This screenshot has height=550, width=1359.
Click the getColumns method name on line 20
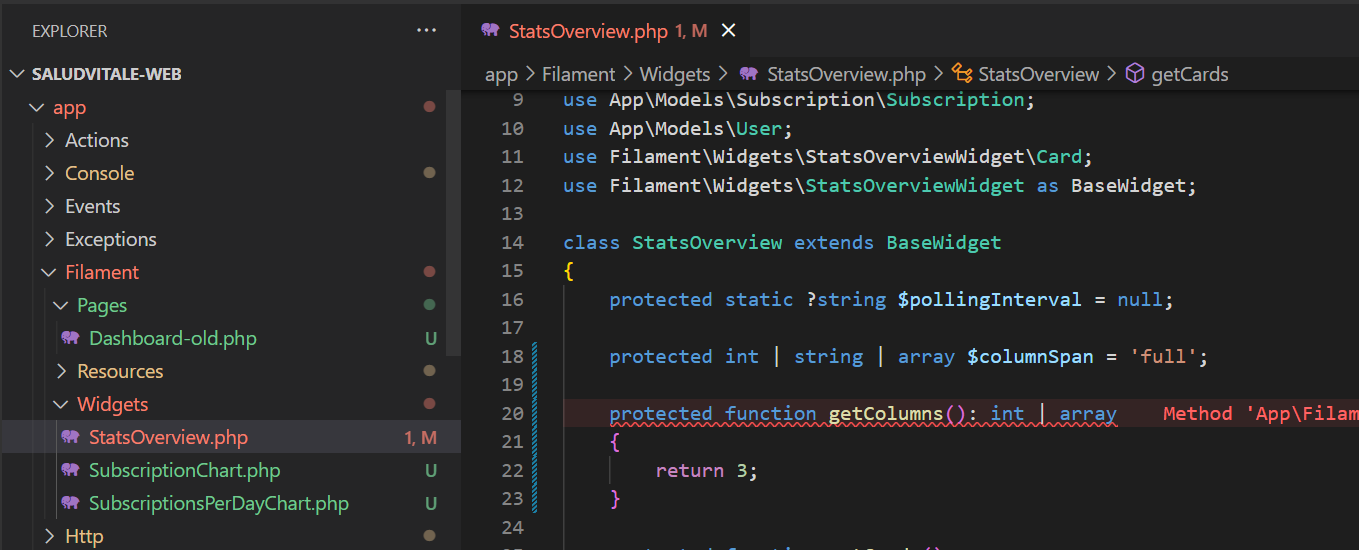point(886,414)
